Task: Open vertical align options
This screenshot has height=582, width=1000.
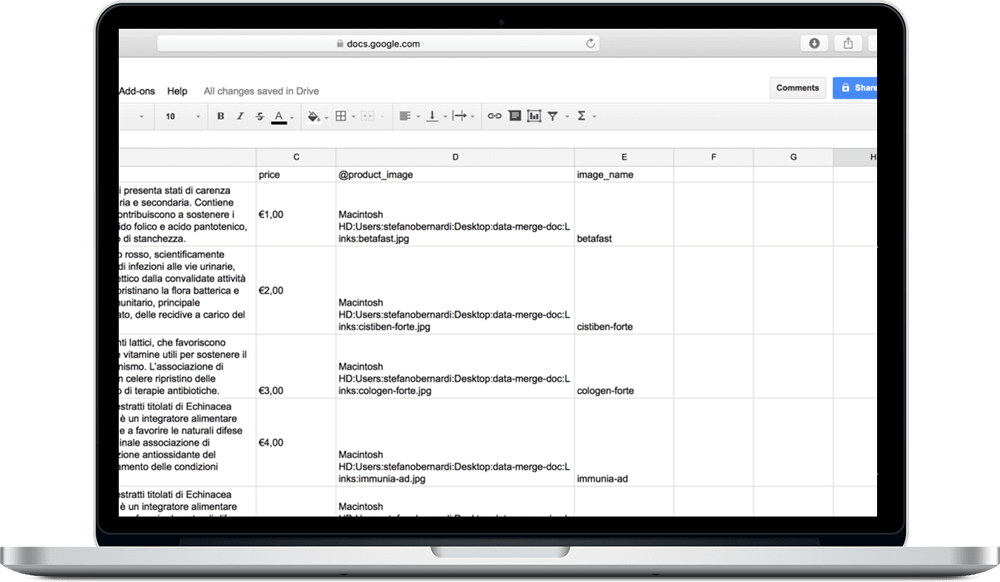Action: [x=432, y=116]
